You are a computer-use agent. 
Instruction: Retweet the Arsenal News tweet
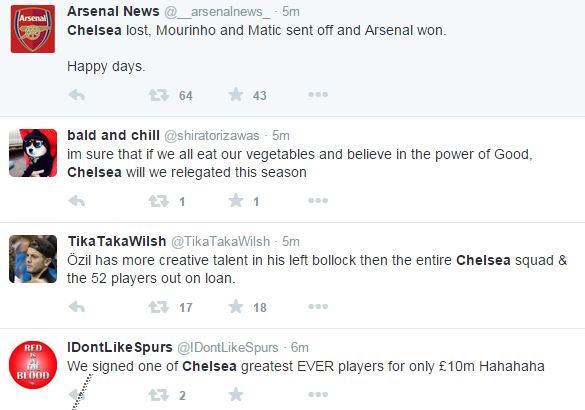[159, 95]
